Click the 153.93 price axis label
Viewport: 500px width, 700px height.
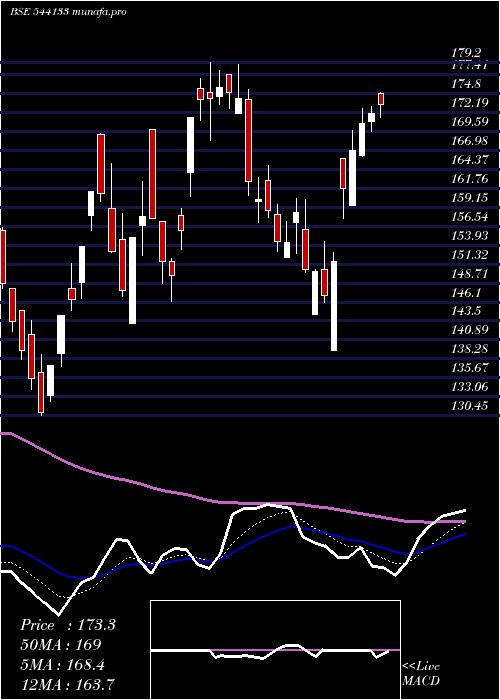click(469, 235)
